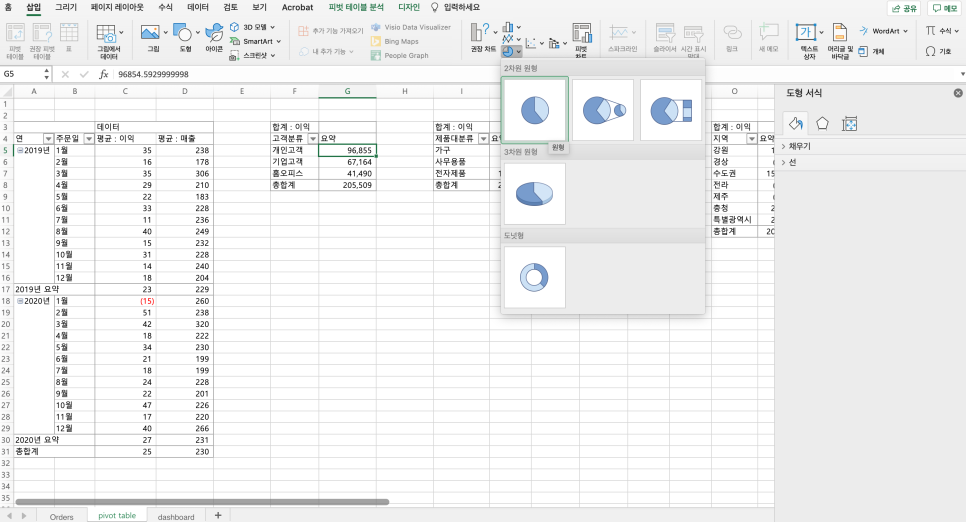
Task: Open the 연 filter dropdown
Action: click(48, 139)
